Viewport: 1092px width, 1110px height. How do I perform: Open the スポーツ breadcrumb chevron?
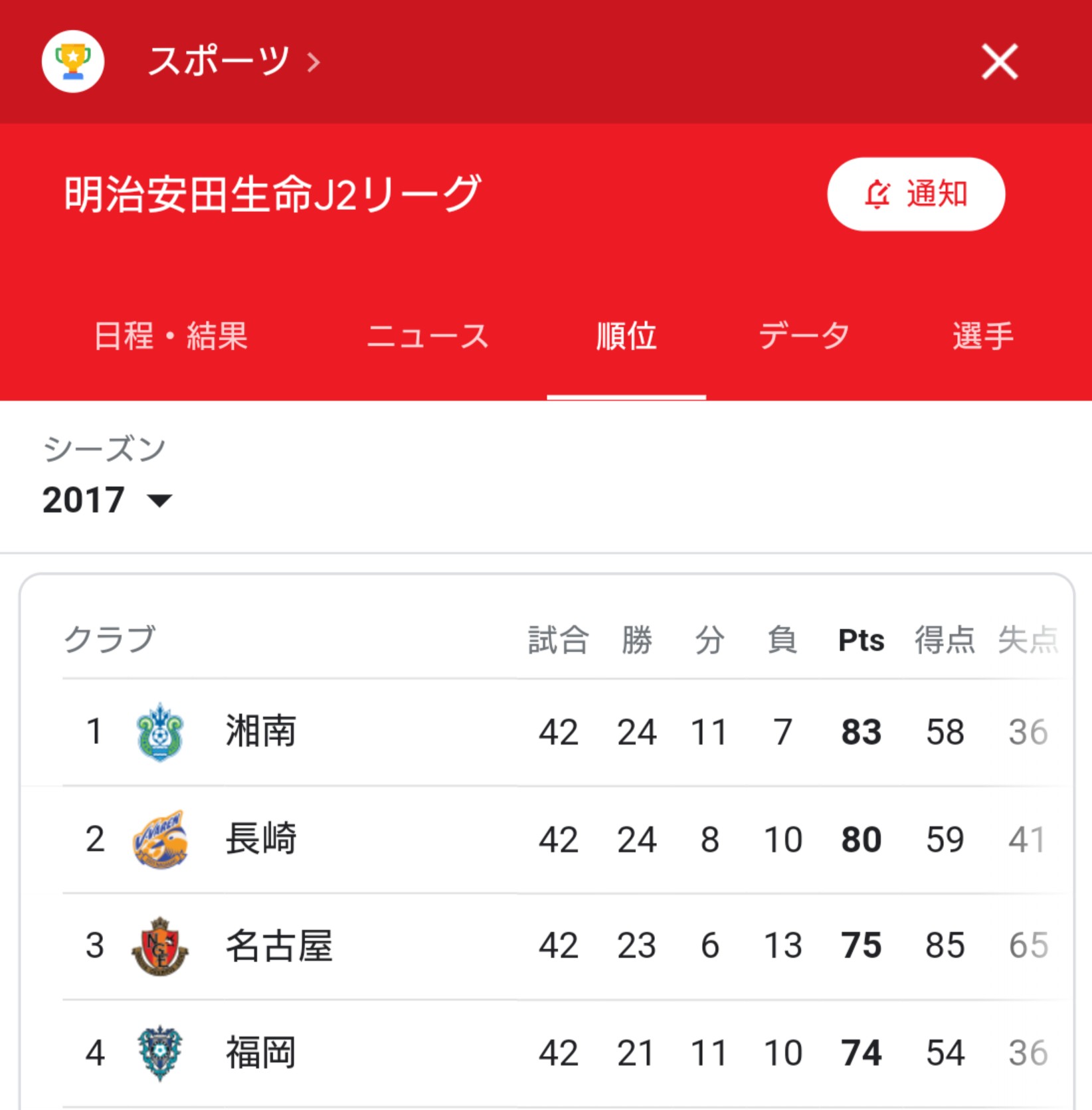pyautogui.click(x=314, y=63)
